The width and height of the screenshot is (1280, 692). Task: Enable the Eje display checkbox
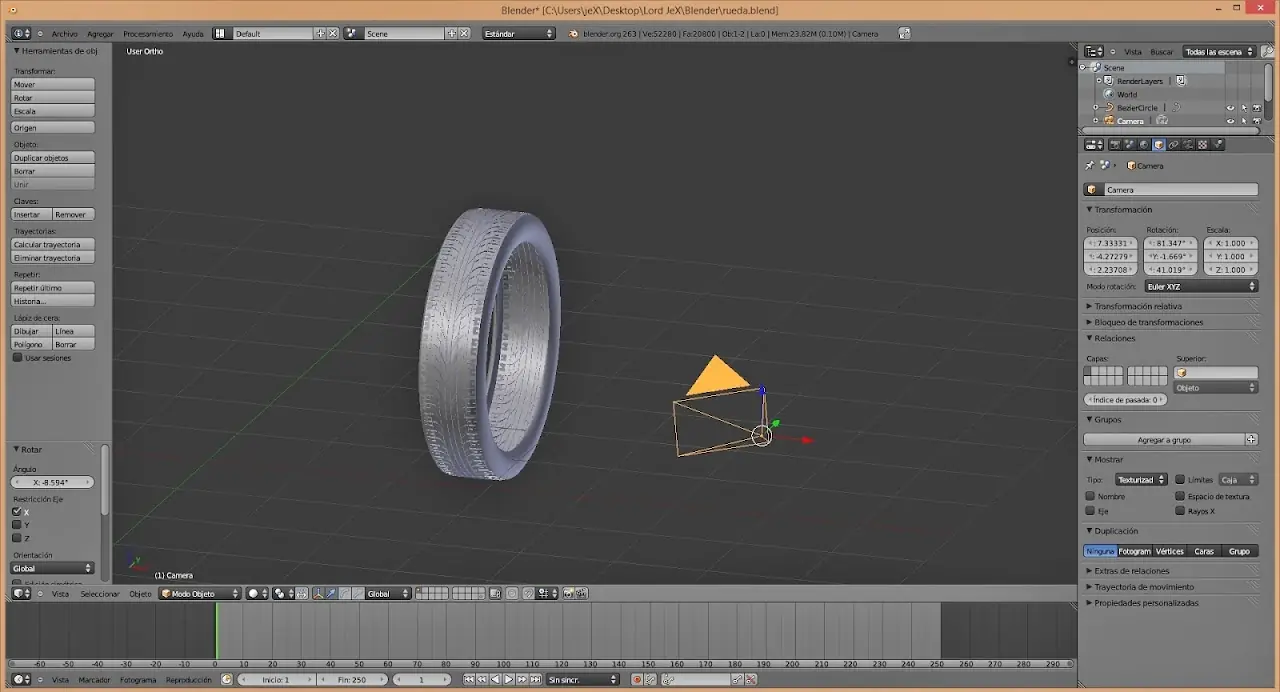coord(1091,511)
